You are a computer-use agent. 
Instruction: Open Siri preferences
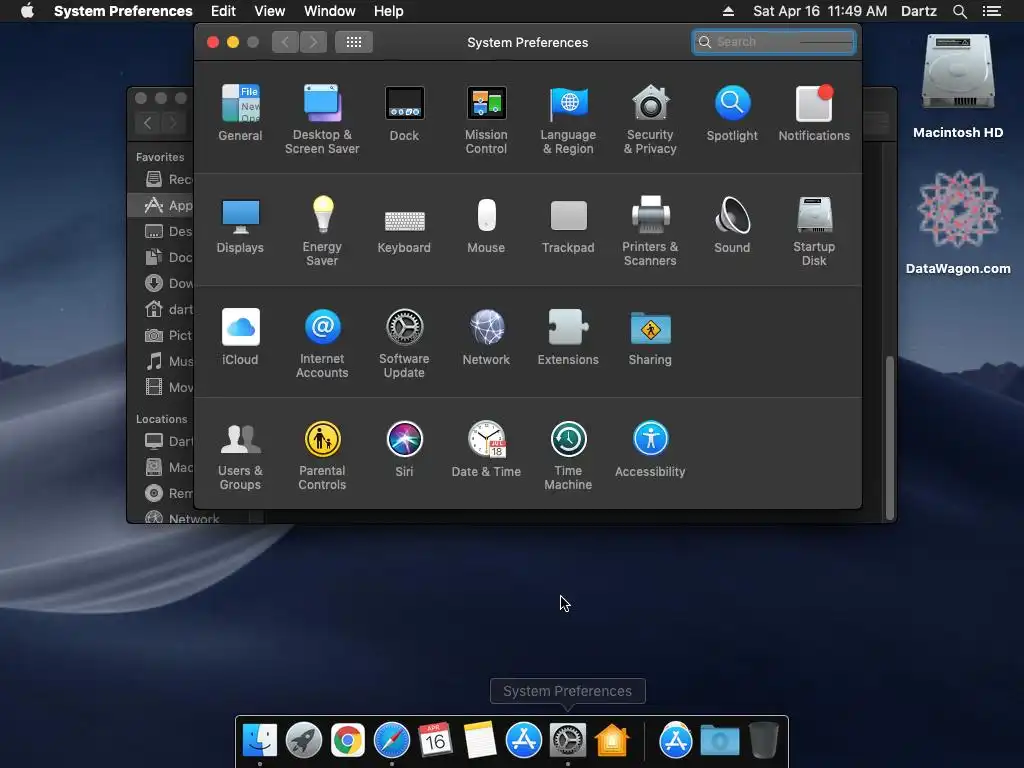coord(404,449)
